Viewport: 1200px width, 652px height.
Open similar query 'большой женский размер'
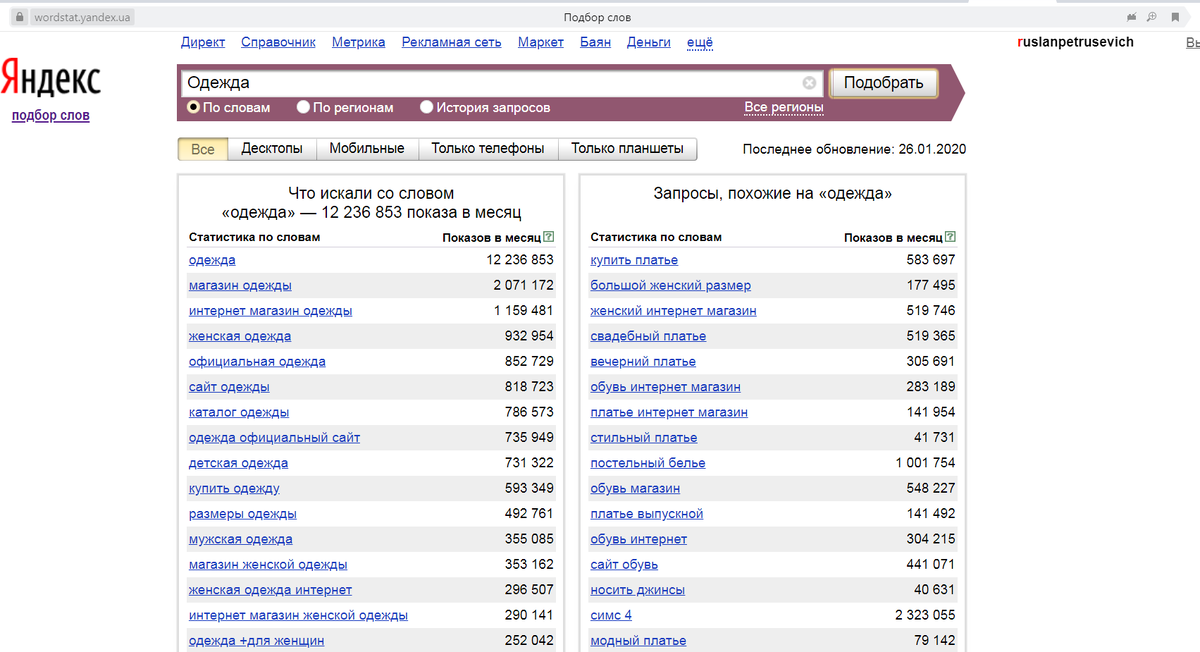click(671, 285)
